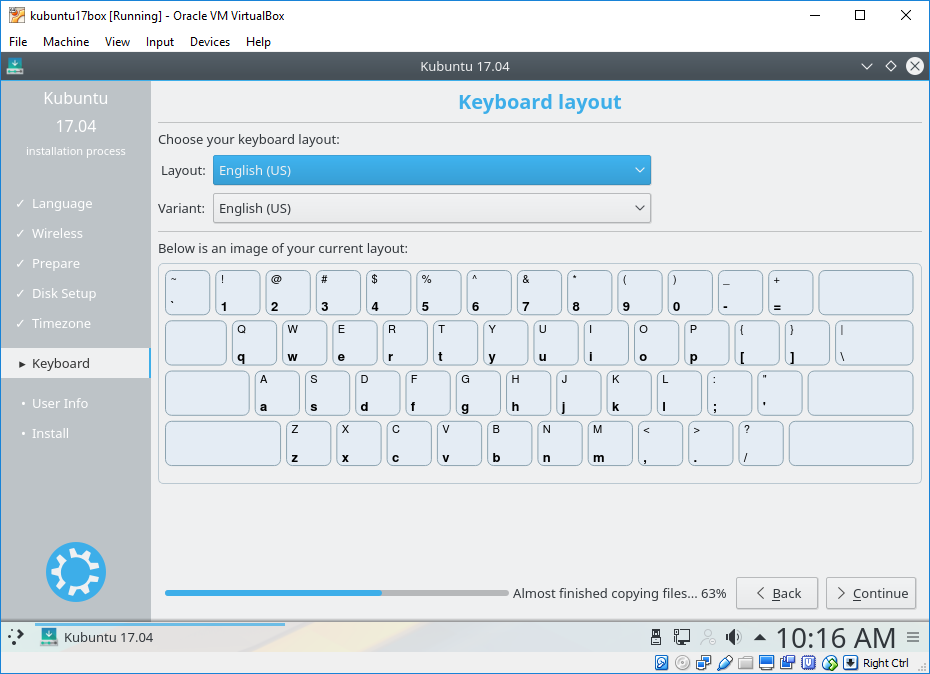The image size is (930, 674).
Task: Select the Keyboard step in the sidebar
Action: pyautogui.click(x=75, y=363)
